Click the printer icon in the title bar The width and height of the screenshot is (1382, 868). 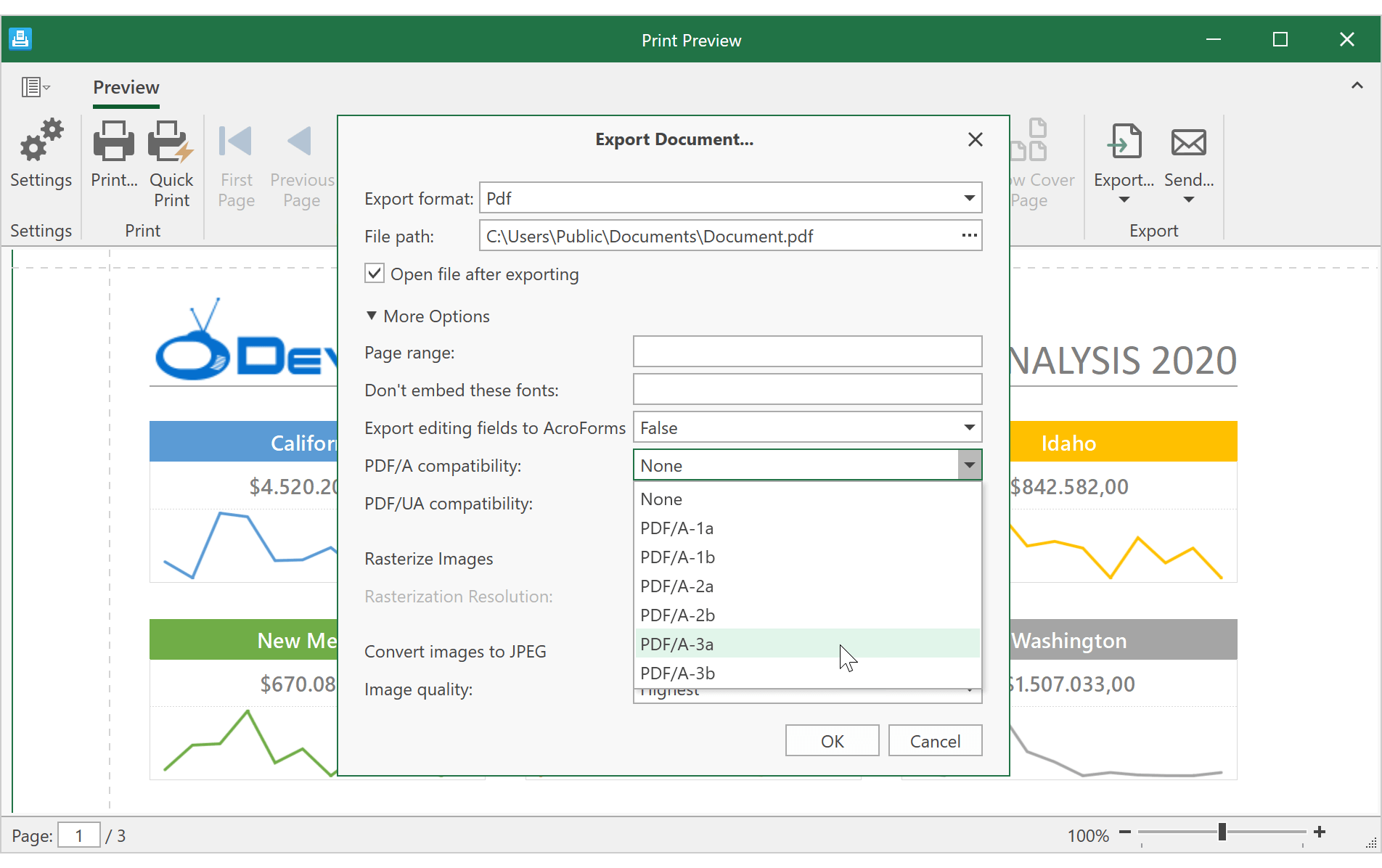(x=20, y=38)
